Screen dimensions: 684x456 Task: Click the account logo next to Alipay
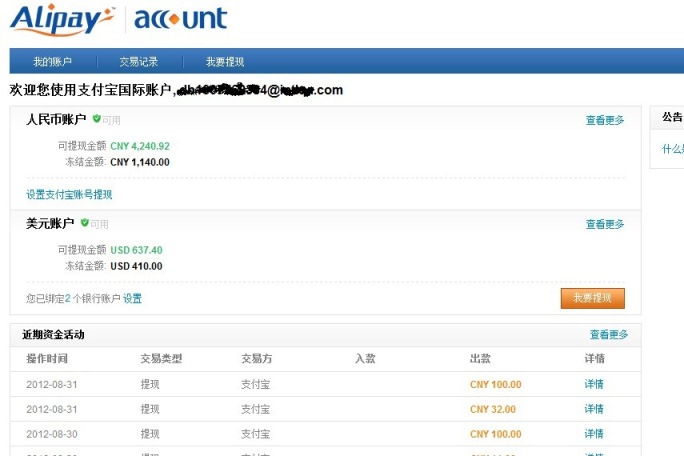(180, 18)
